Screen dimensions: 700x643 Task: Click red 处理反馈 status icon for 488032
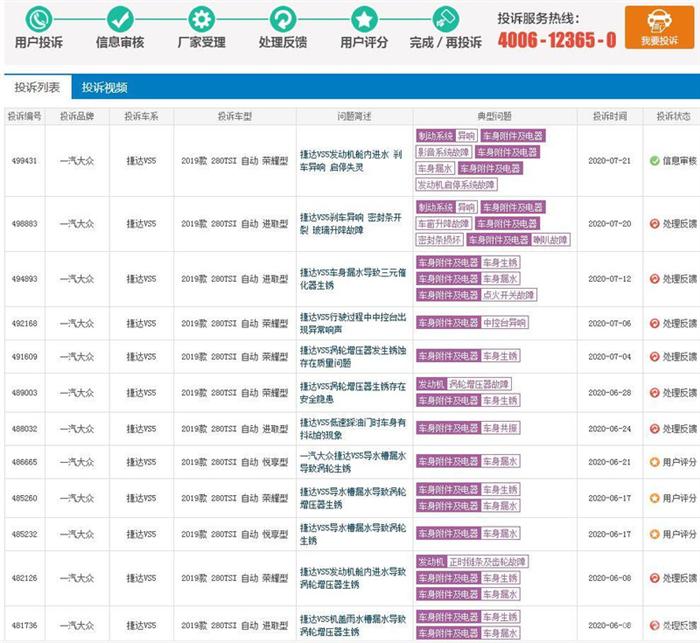point(654,429)
